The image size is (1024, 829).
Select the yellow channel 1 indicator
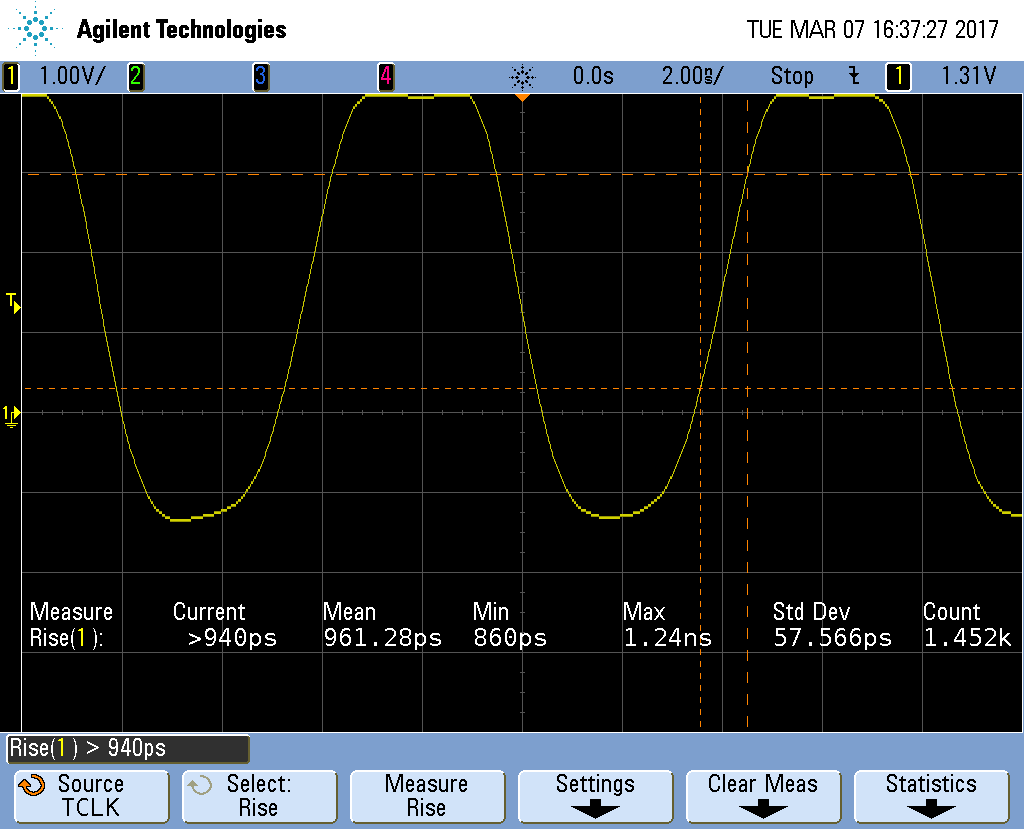(11, 76)
